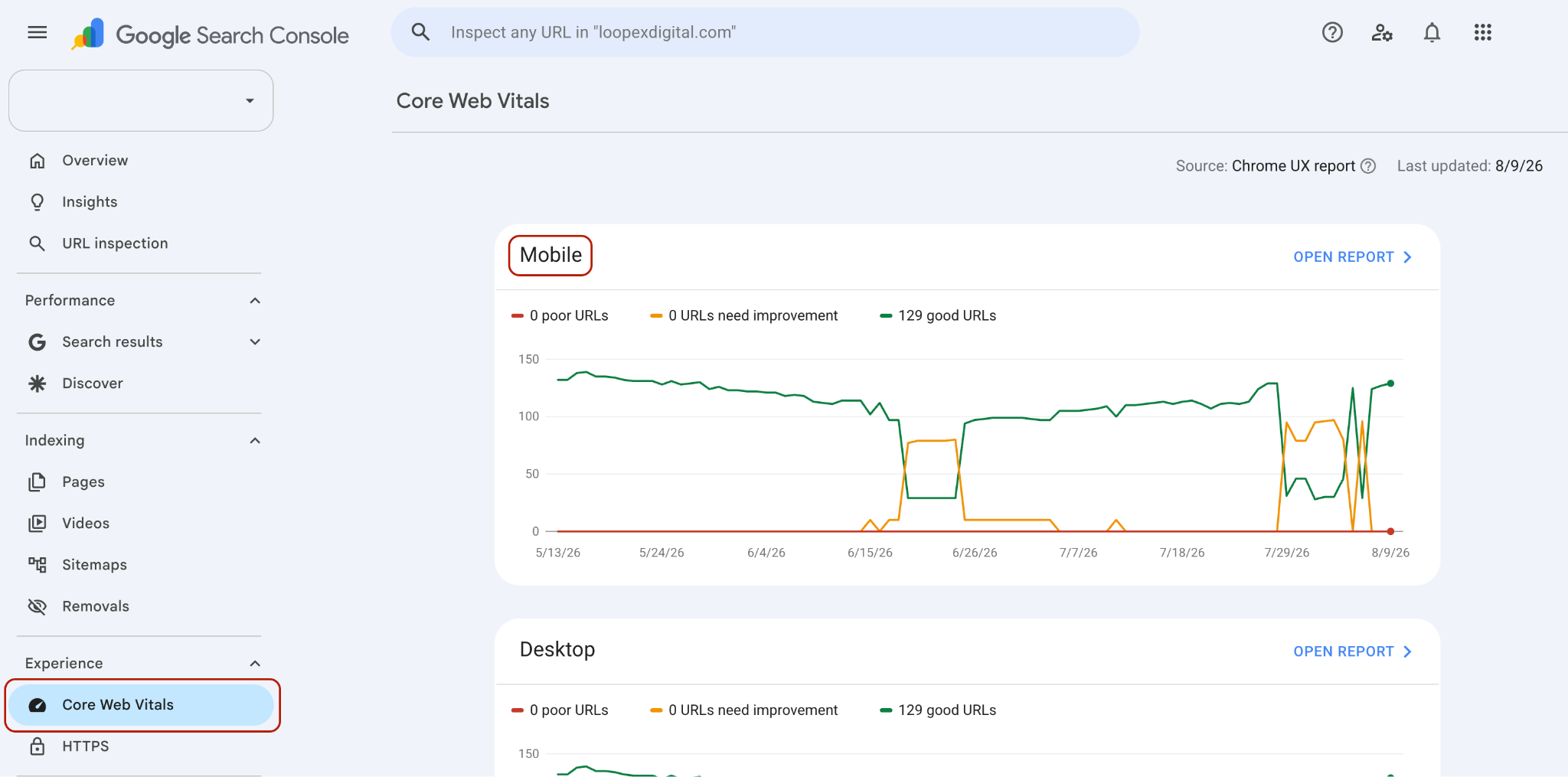Viewport: 1568px width, 777px height.
Task: Click the Chrome UX report help icon
Action: (x=1368, y=166)
